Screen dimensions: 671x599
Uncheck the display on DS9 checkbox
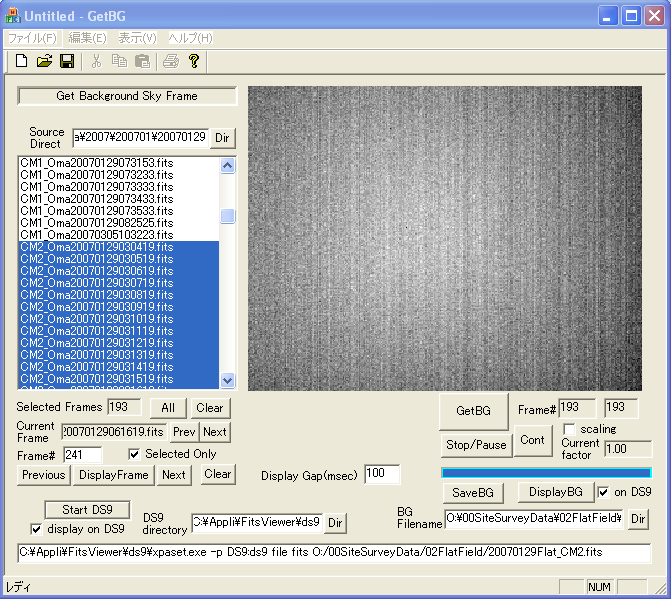37,529
